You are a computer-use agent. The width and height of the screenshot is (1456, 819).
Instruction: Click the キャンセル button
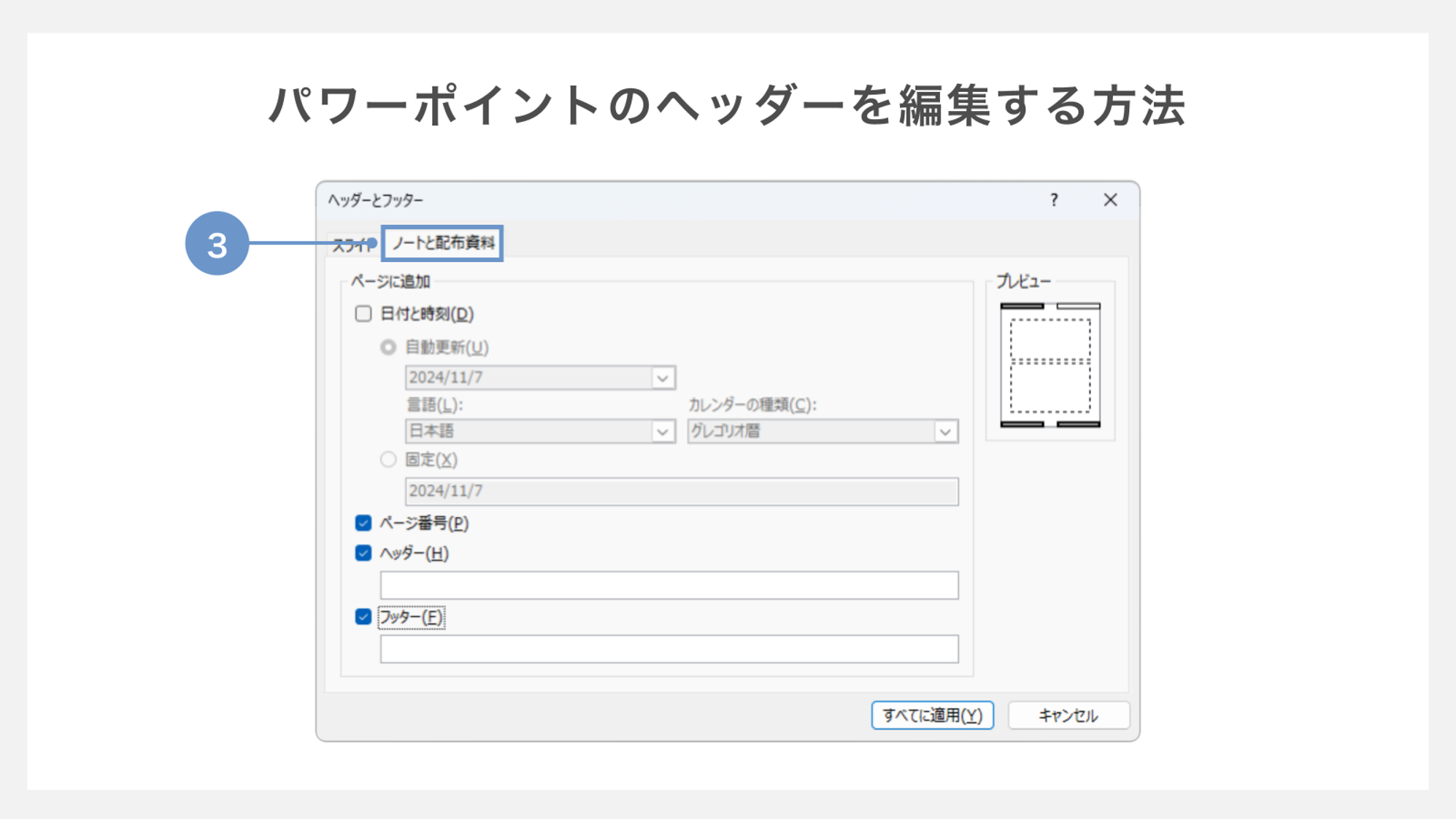click(1068, 715)
